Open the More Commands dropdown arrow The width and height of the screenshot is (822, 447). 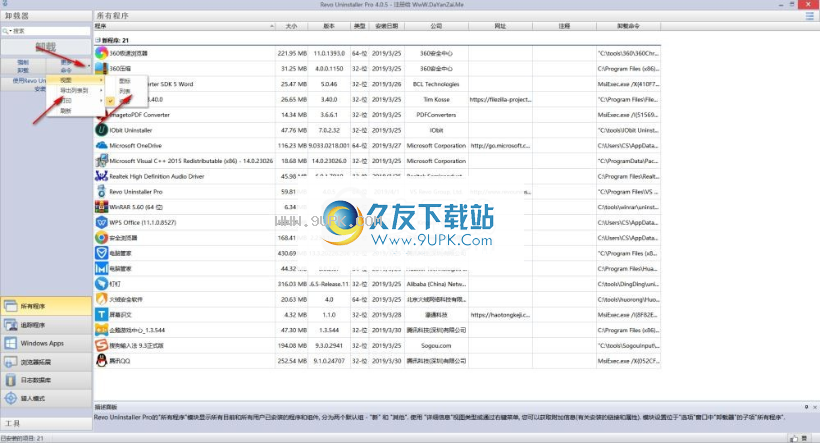point(89,66)
